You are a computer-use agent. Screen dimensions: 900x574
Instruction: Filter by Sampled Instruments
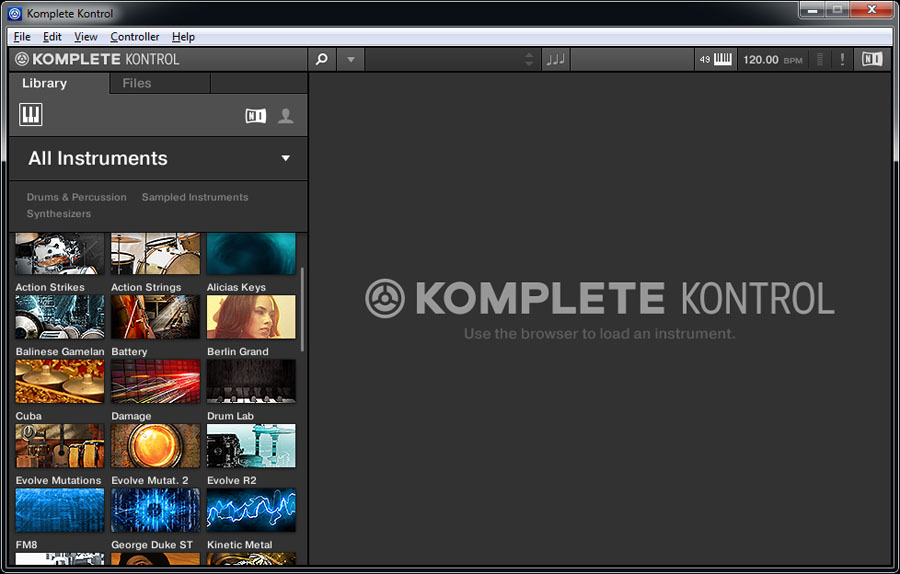tap(195, 197)
